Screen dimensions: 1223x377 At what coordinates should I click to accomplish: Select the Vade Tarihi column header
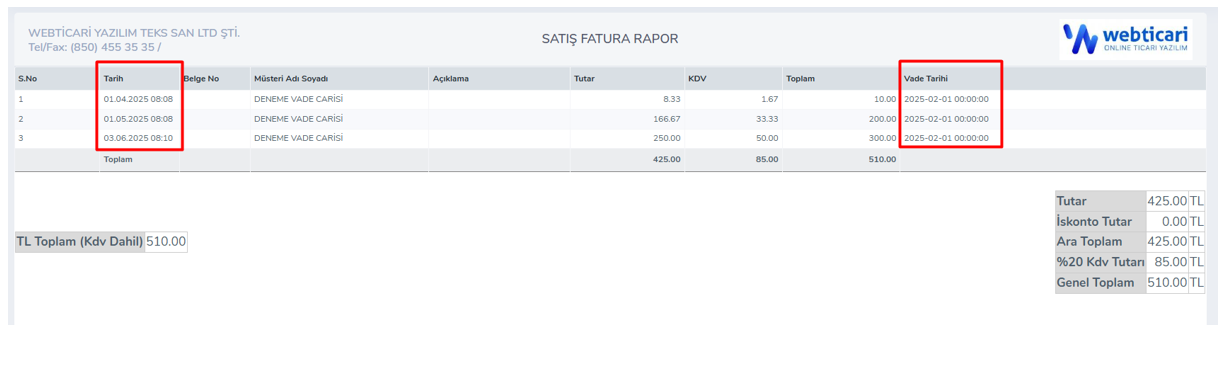click(x=926, y=78)
